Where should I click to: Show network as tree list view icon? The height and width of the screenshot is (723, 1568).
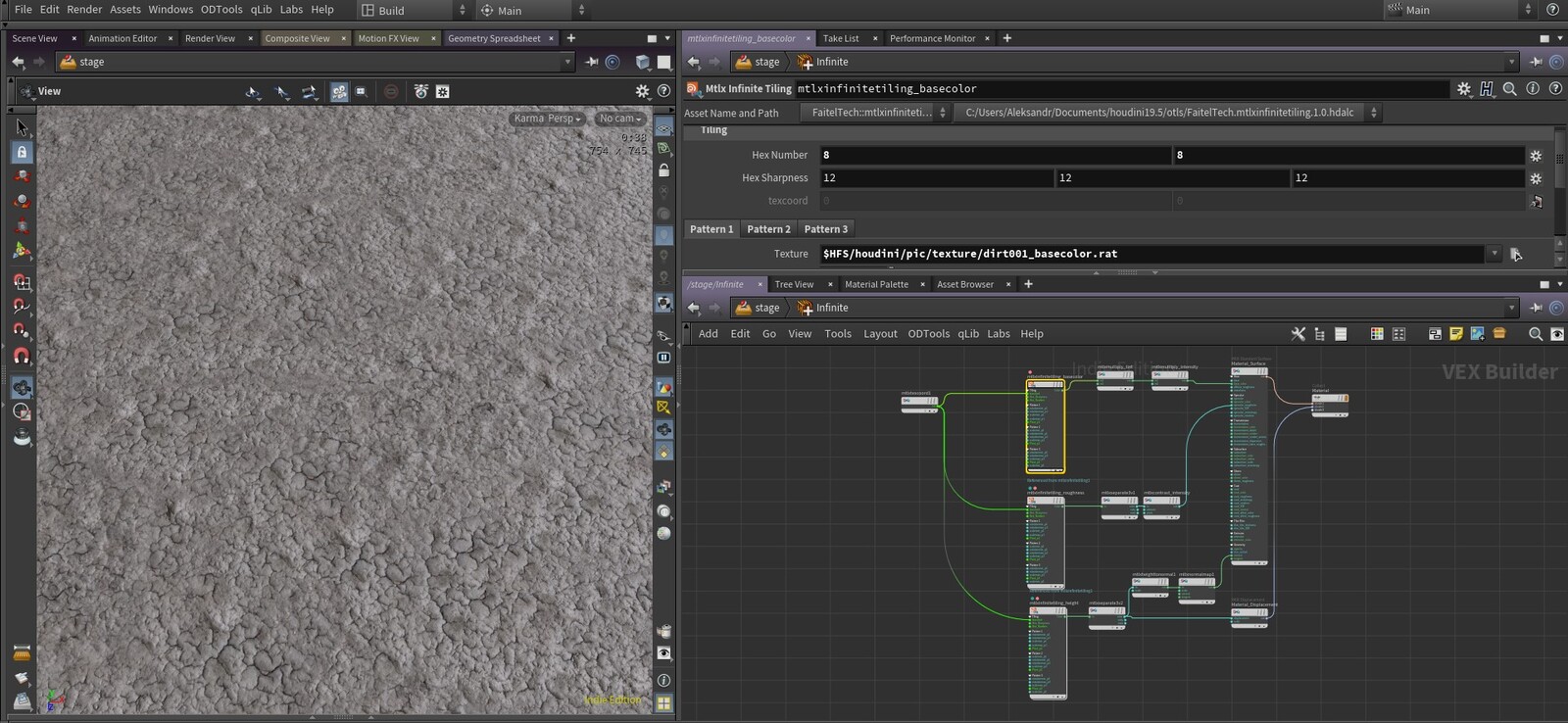(1319, 334)
